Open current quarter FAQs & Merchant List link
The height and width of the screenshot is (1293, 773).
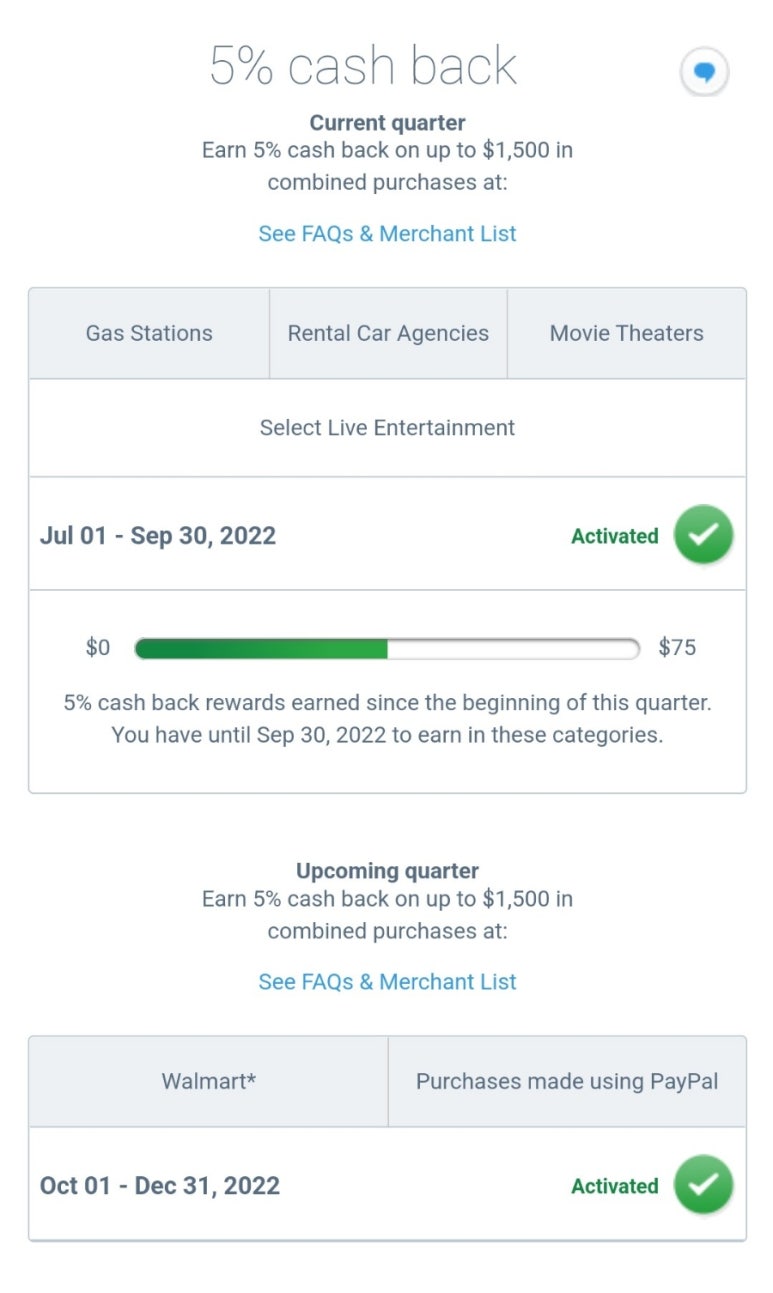(x=387, y=234)
